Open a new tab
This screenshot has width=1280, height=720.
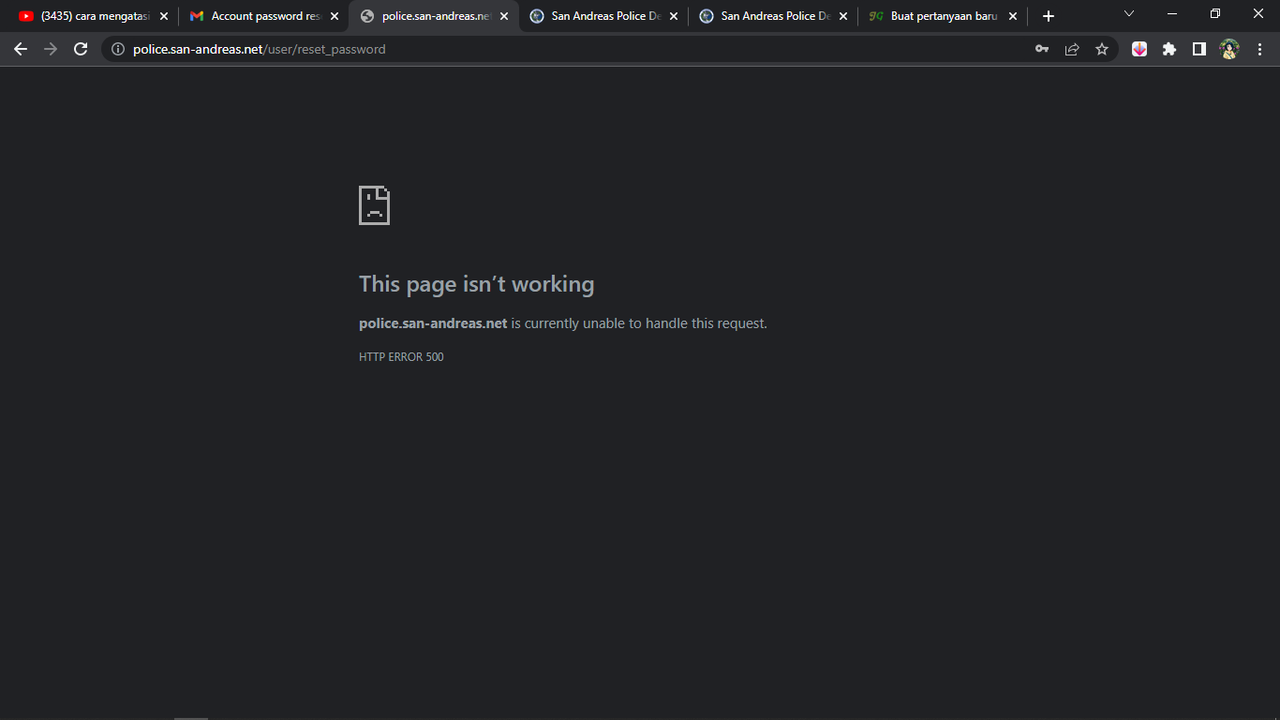click(1048, 16)
